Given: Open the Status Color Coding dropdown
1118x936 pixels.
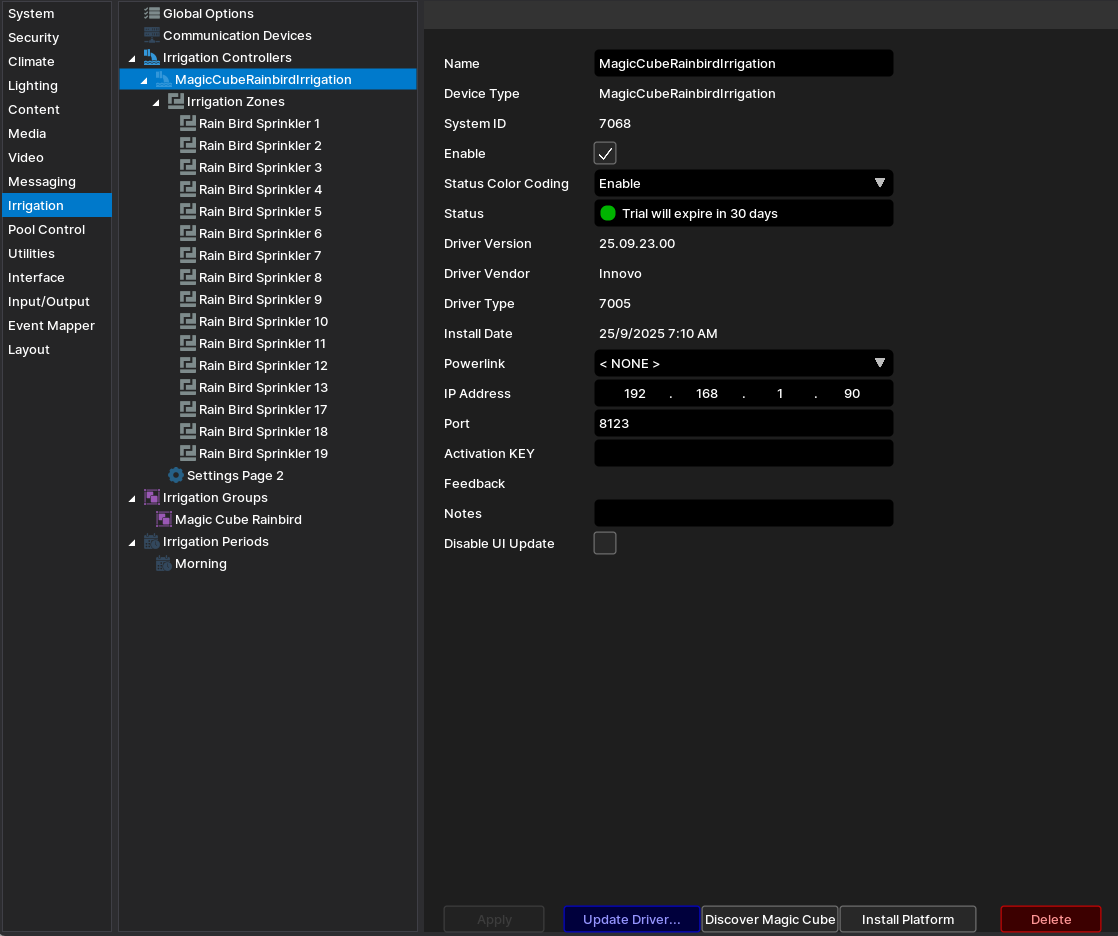Looking at the screenshot, I should pos(743,184).
